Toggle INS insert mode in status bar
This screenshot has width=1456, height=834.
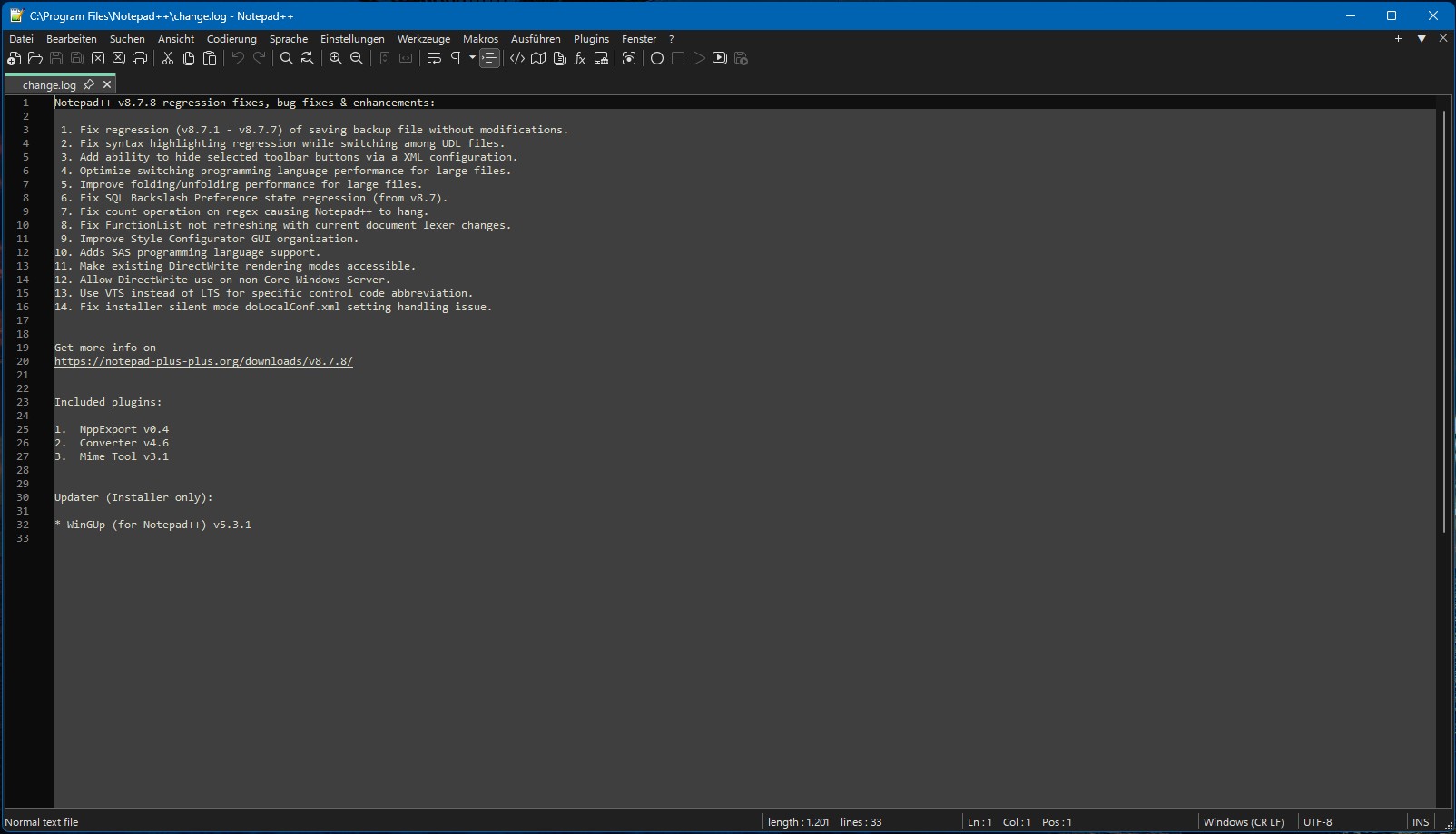tap(1421, 822)
